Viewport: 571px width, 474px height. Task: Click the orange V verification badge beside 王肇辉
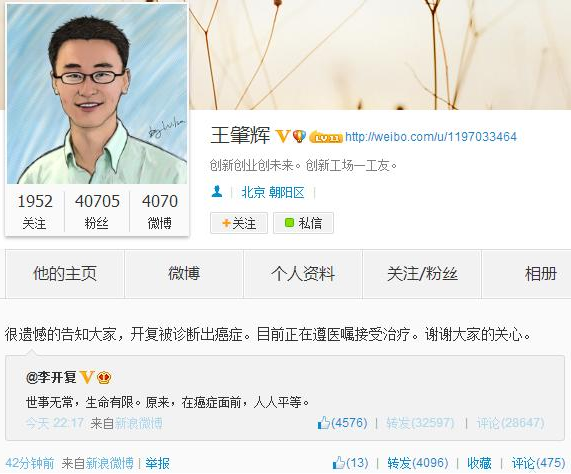[282, 136]
